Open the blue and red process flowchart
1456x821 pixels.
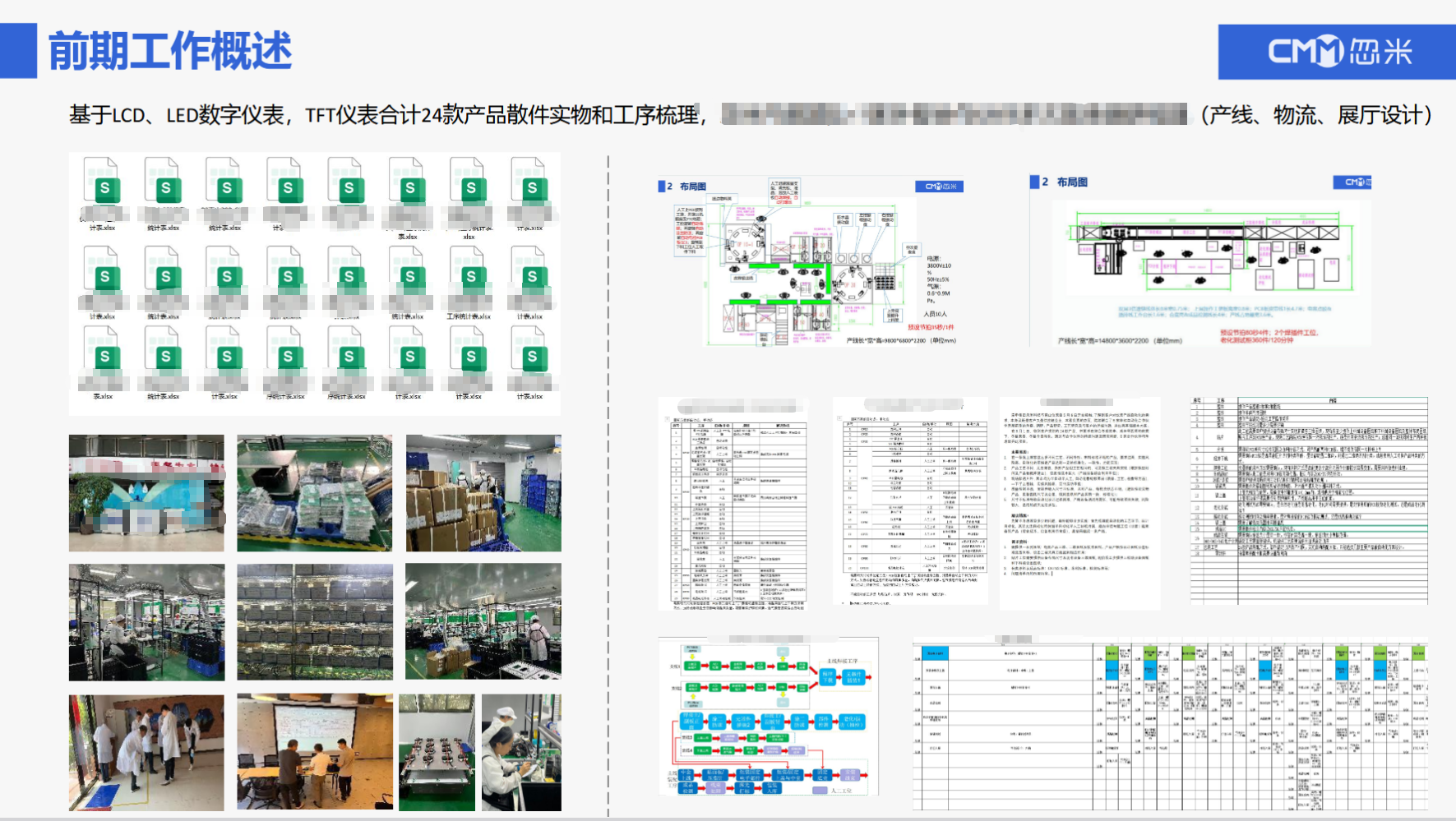click(769, 717)
